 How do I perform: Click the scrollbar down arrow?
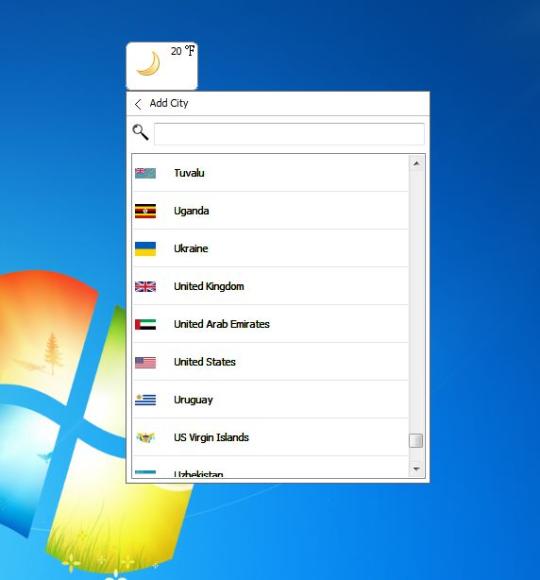[416, 469]
